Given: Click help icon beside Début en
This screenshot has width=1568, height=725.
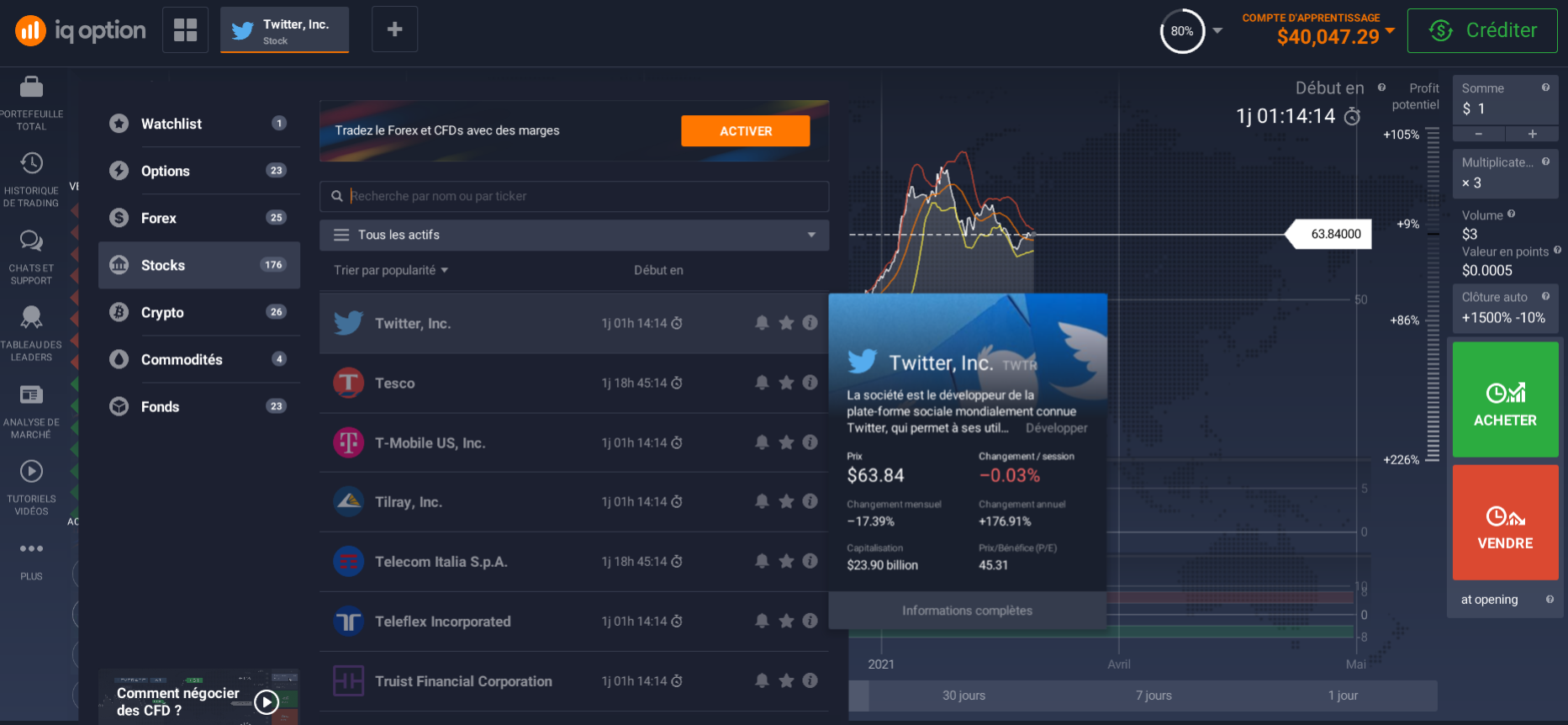Looking at the screenshot, I should pyautogui.click(x=1381, y=87).
